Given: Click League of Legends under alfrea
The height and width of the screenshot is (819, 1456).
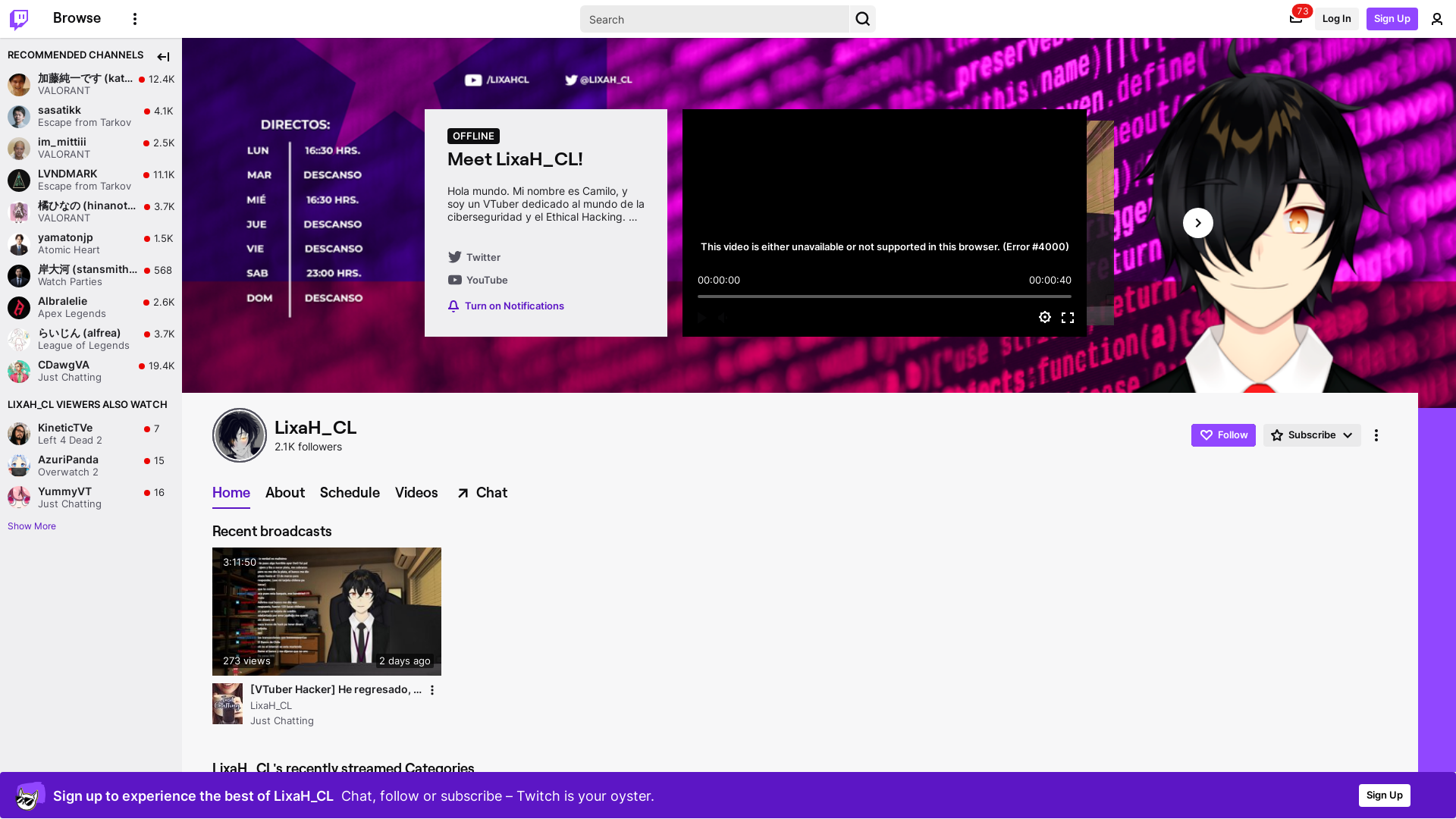Looking at the screenshot, I should (83, 346).
